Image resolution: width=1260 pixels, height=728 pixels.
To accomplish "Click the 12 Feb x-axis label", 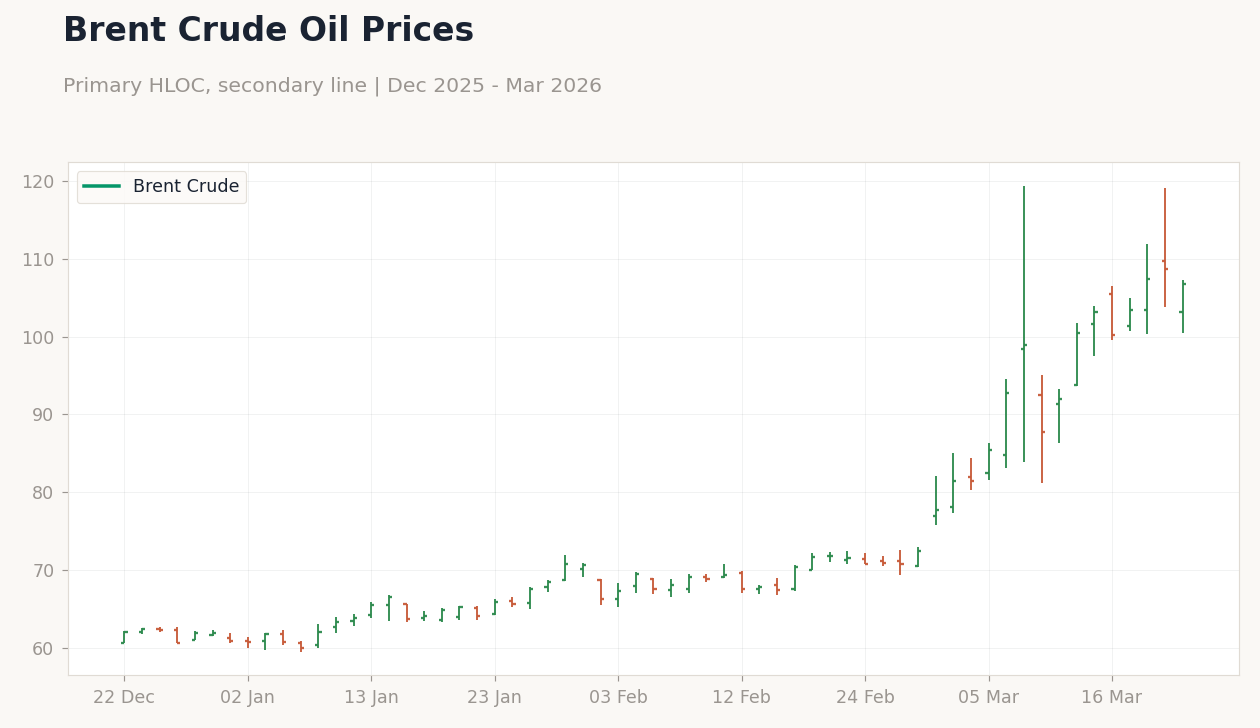I will click(741, 698).
